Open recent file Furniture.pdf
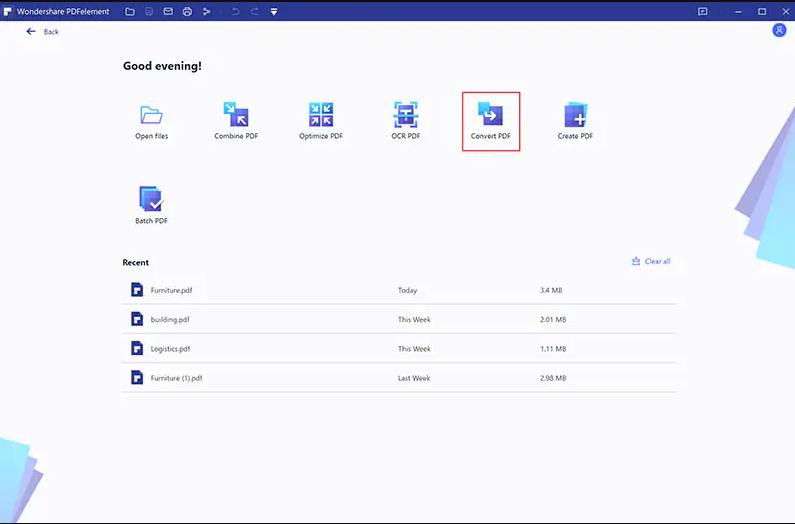This screenshot has width=795, height=524. (399, 290)
